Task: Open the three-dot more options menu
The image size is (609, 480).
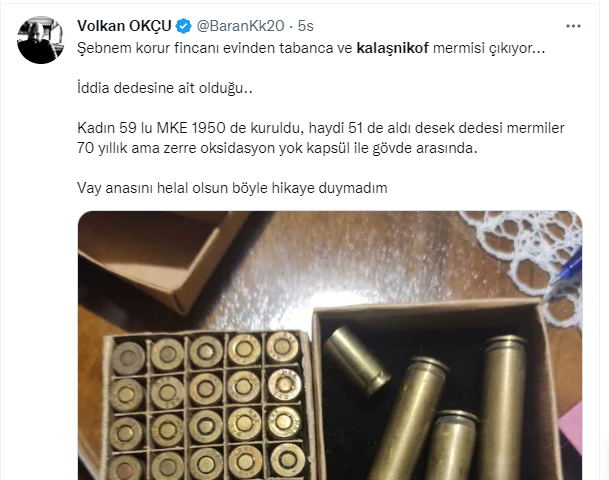Action: [573, 26]
